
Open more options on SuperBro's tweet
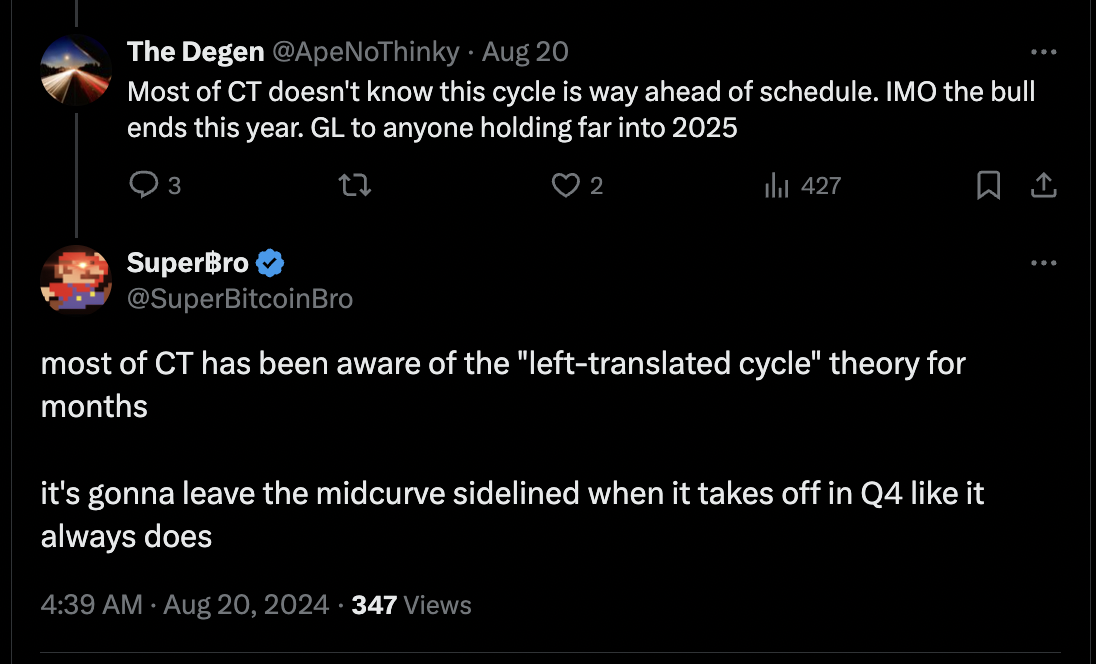(1043, 263)
